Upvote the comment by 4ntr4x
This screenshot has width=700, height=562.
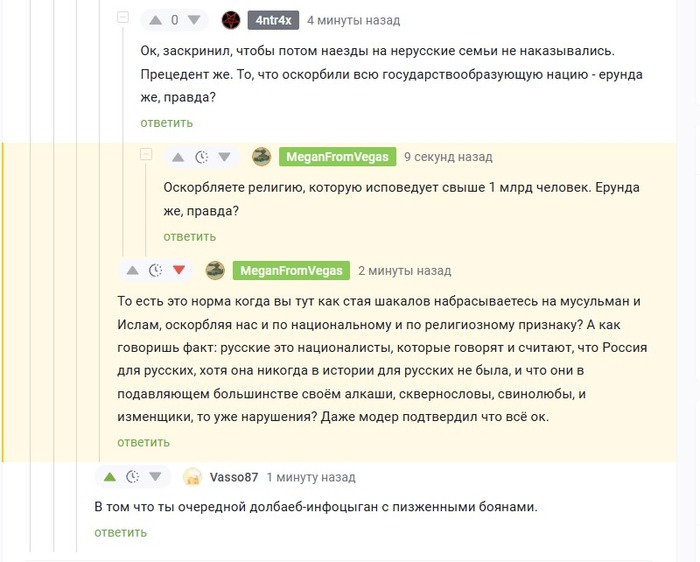point(156,20)
